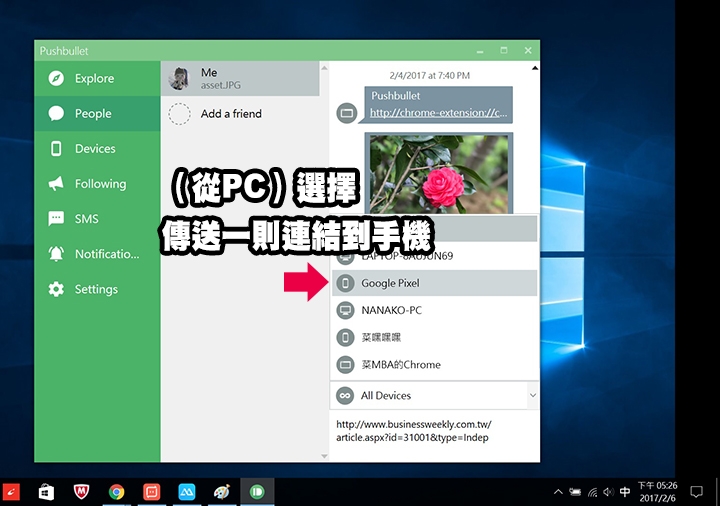The height and width of the screenshot is (506, 720).
Task: Choose the LAPTOP device in list
Action: tap(434, 256)
